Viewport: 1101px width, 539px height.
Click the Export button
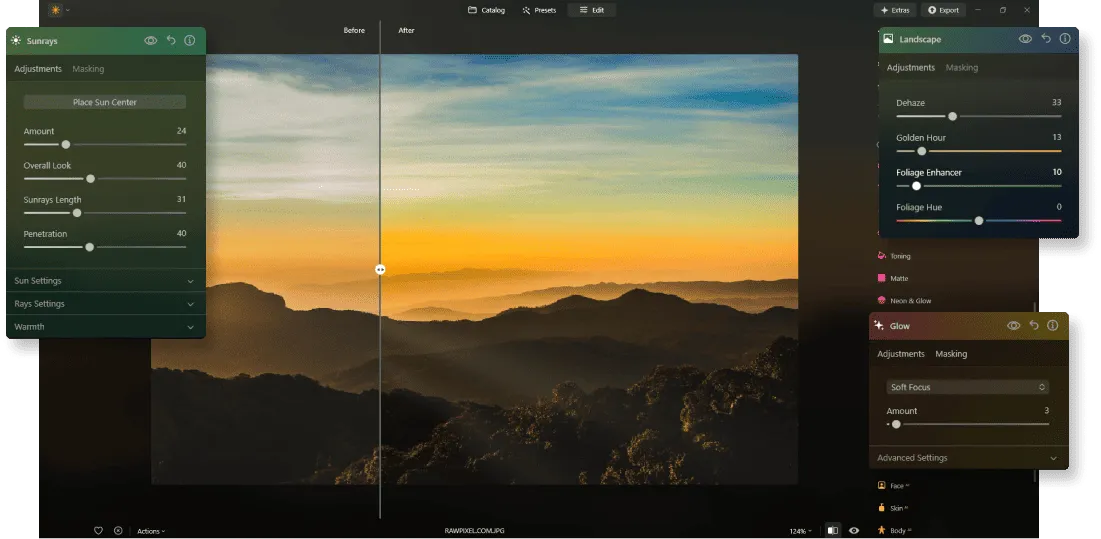943,10
